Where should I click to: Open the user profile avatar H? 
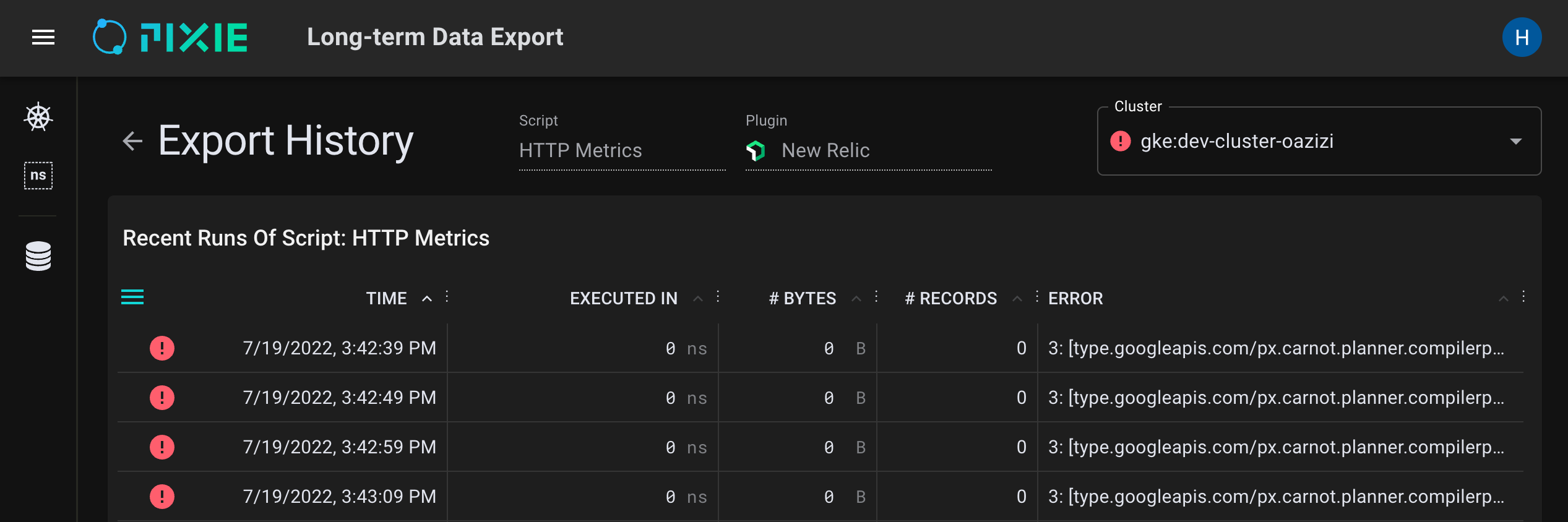click(1521, 38)
